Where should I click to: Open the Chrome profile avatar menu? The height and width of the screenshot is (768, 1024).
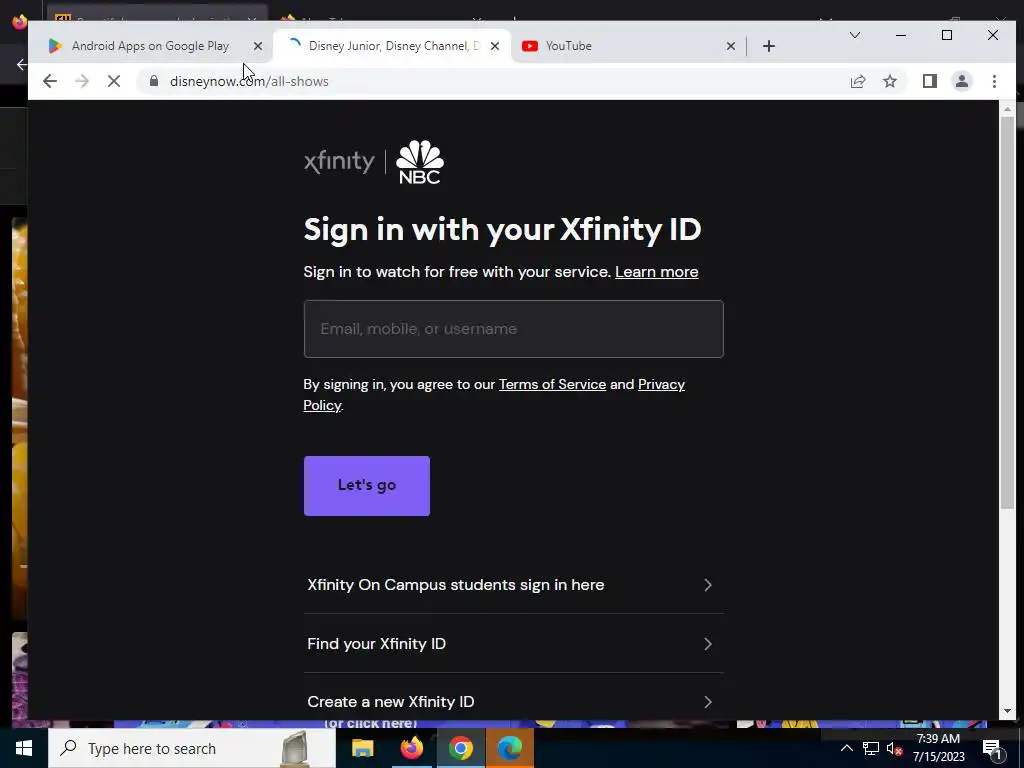[962, 81]
